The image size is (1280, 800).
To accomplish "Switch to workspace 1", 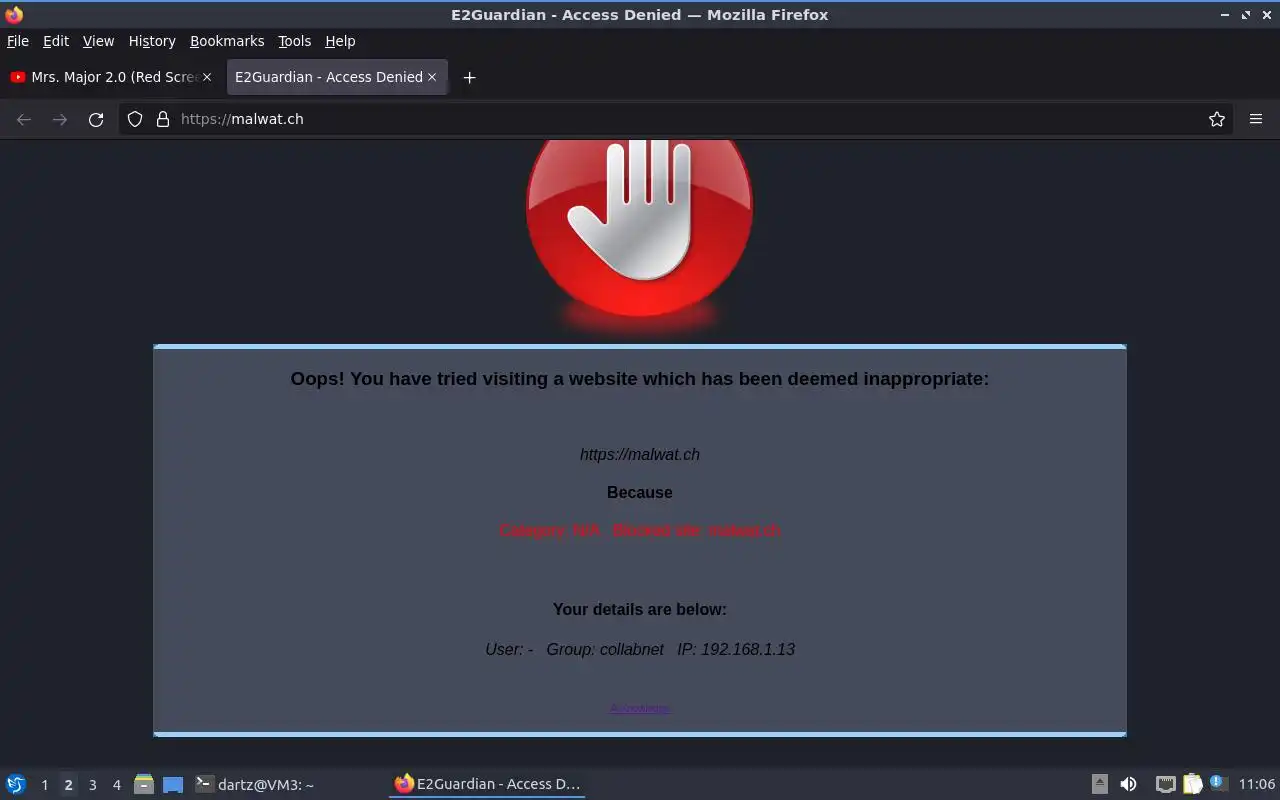I will click(x=44, y=785).
